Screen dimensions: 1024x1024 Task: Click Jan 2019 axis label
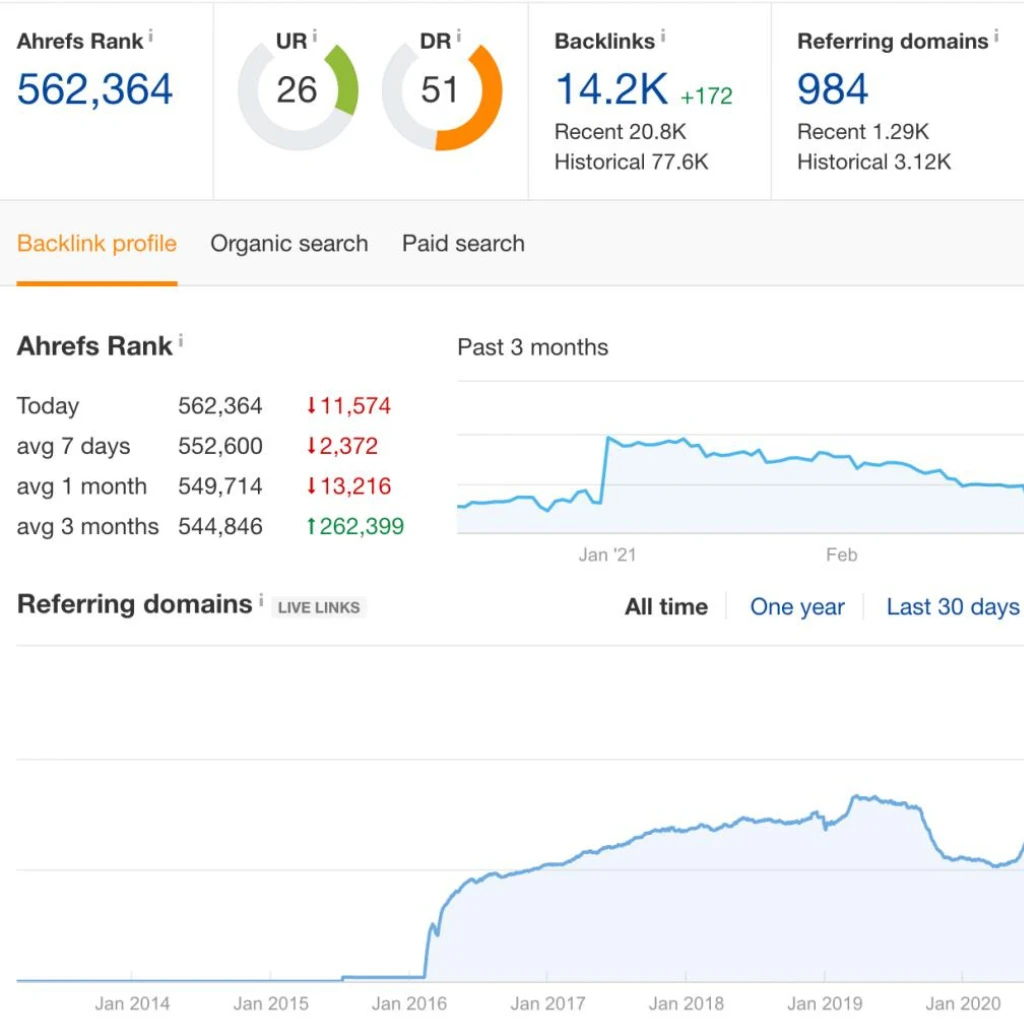[824, 1003]
